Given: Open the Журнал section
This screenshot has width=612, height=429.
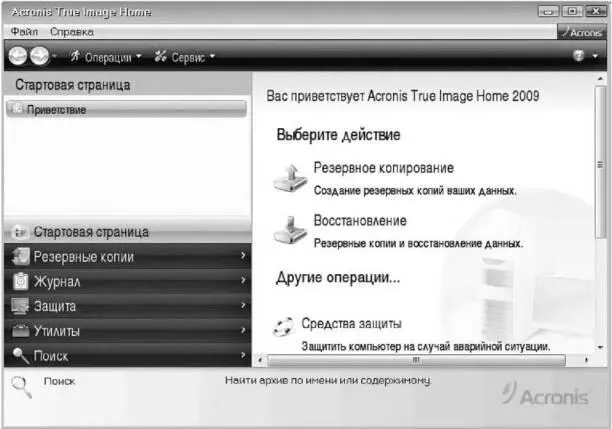Looking at the screenshot, I should coord(127,281).
